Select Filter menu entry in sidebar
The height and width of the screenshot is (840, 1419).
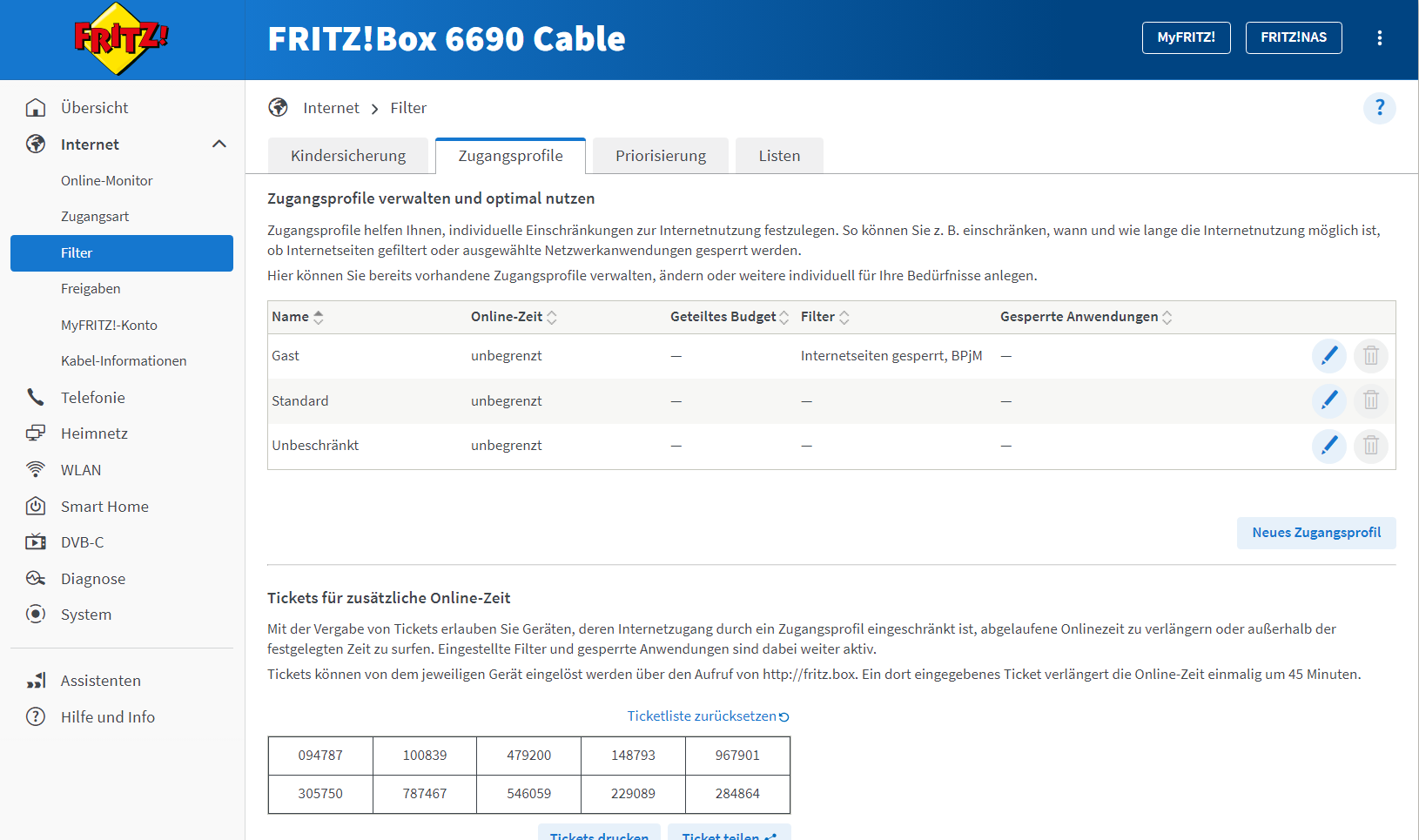(x=122, y=253)
